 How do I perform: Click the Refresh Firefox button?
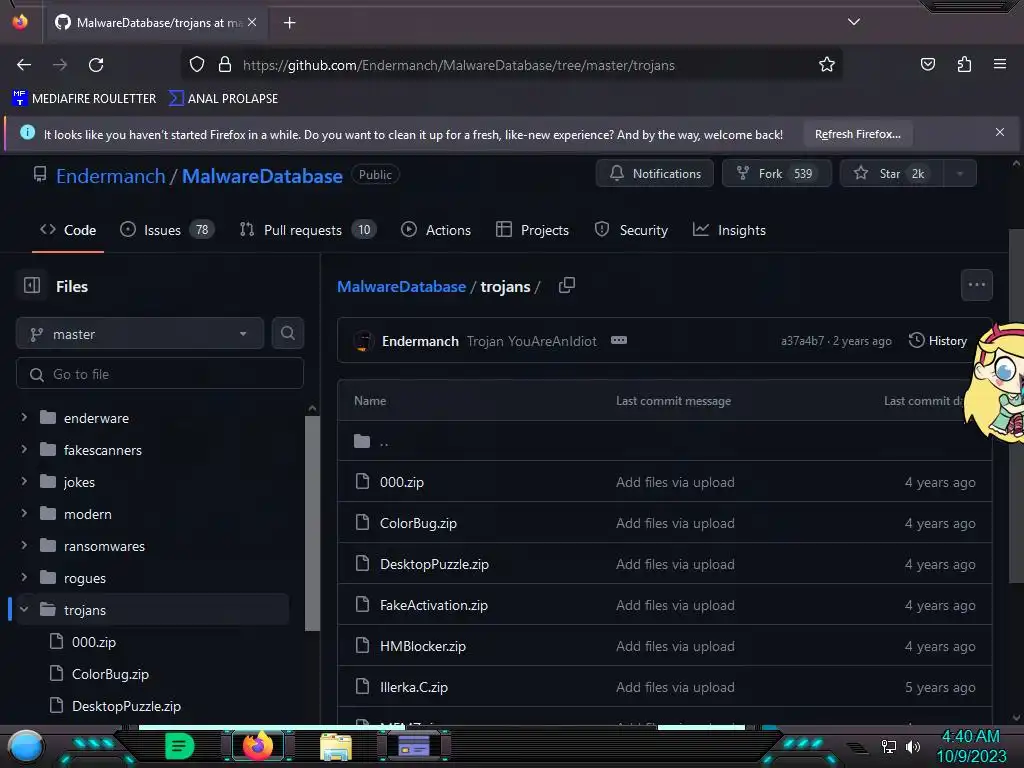[x=857, y=134]
